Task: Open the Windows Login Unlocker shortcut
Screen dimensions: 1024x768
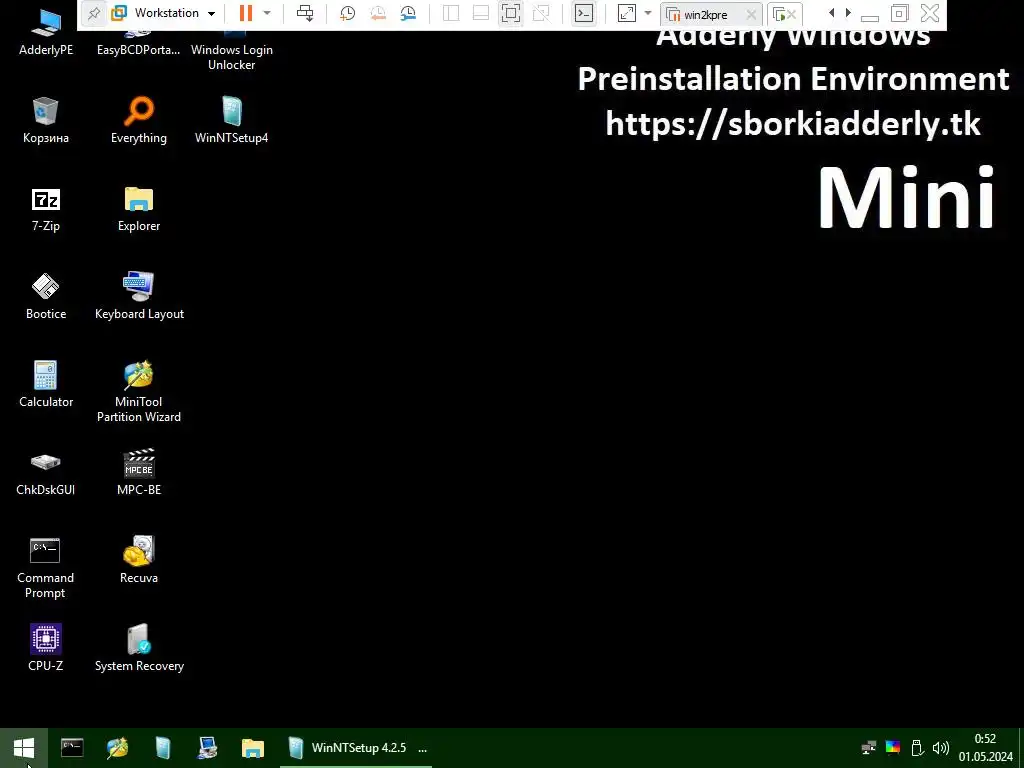Action: 231,49
